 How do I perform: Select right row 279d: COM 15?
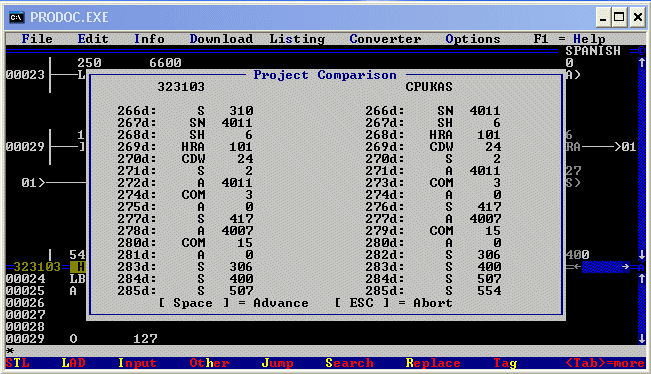point(433,231)
